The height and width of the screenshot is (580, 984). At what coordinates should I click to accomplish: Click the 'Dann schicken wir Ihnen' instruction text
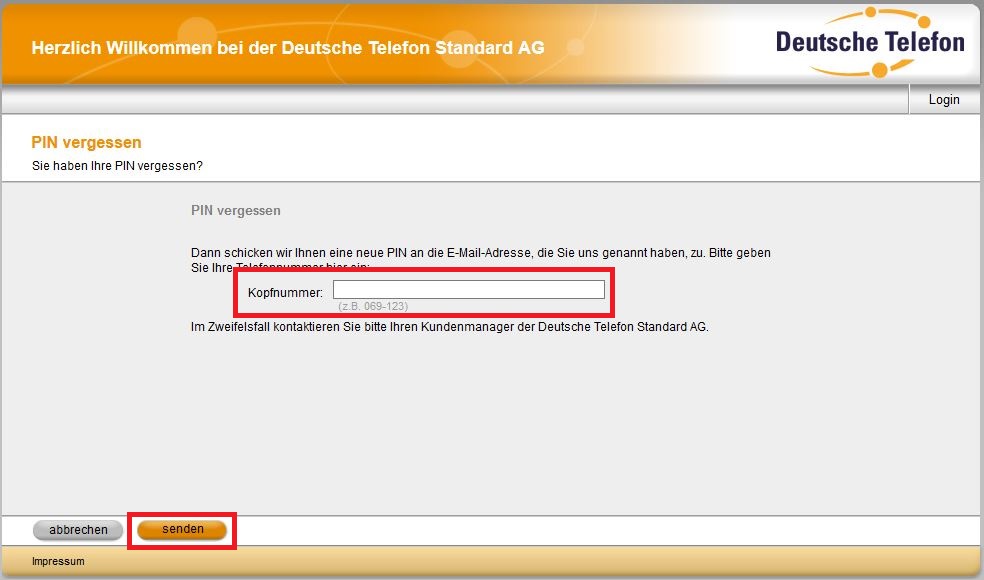coord(481,260)
